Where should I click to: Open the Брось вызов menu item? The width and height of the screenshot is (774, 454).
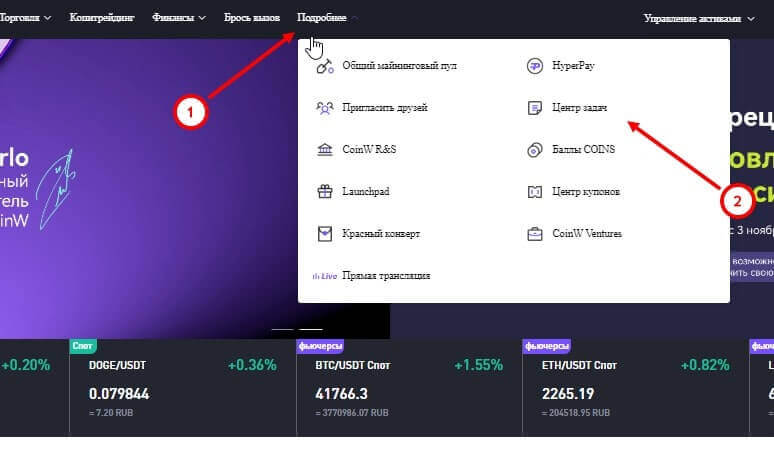[x=252, y=18]
